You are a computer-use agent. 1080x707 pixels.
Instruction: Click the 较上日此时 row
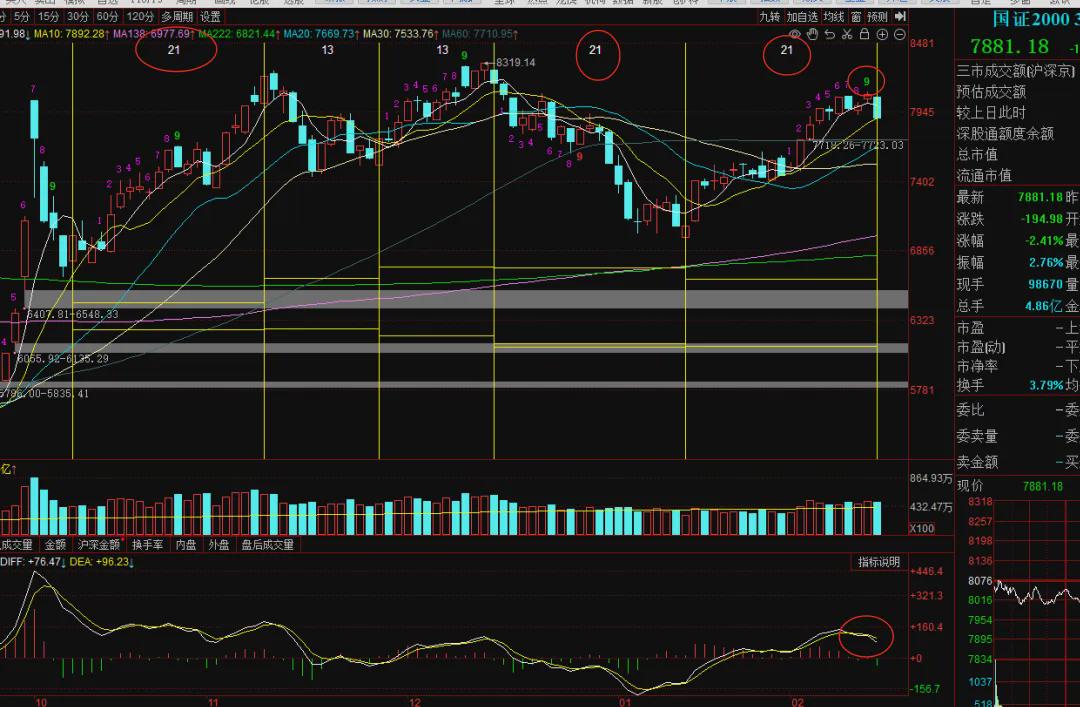[x=991, y=112]
